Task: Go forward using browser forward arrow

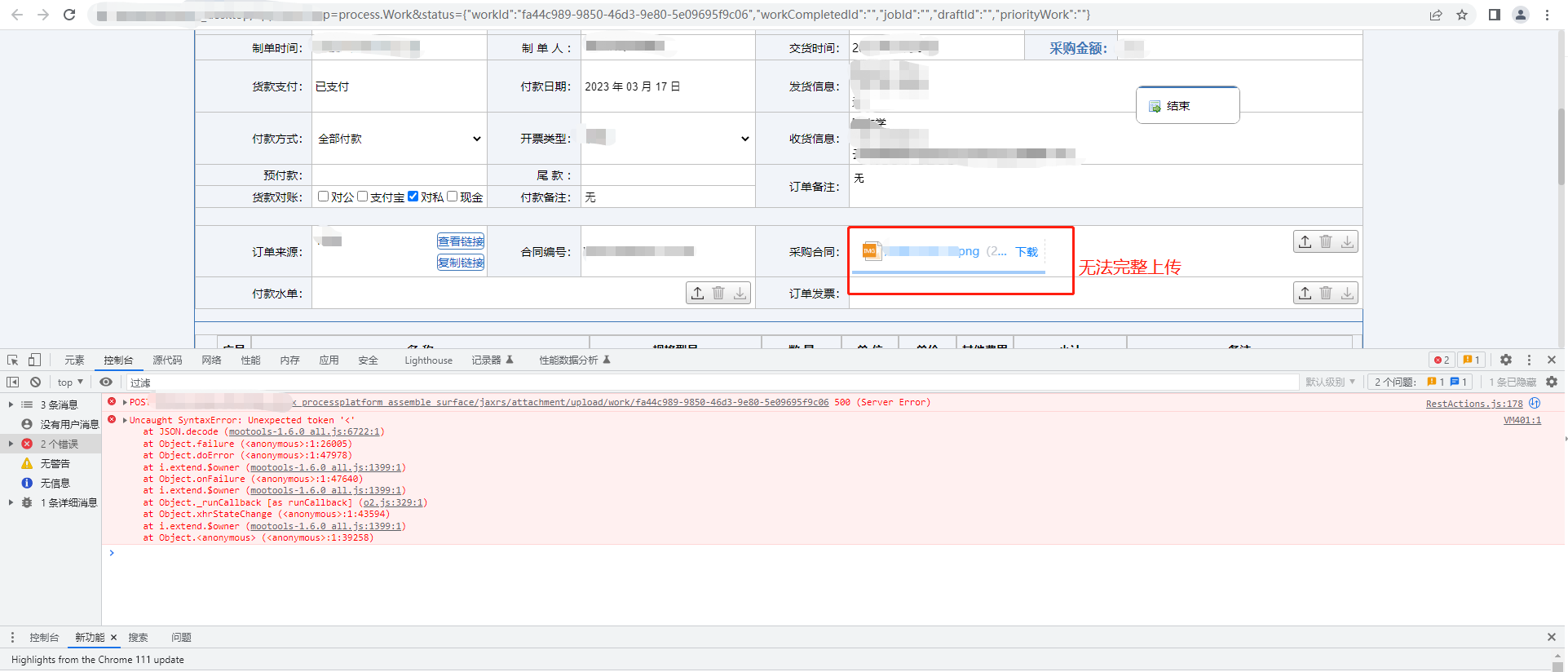Action: pos(43,15)
